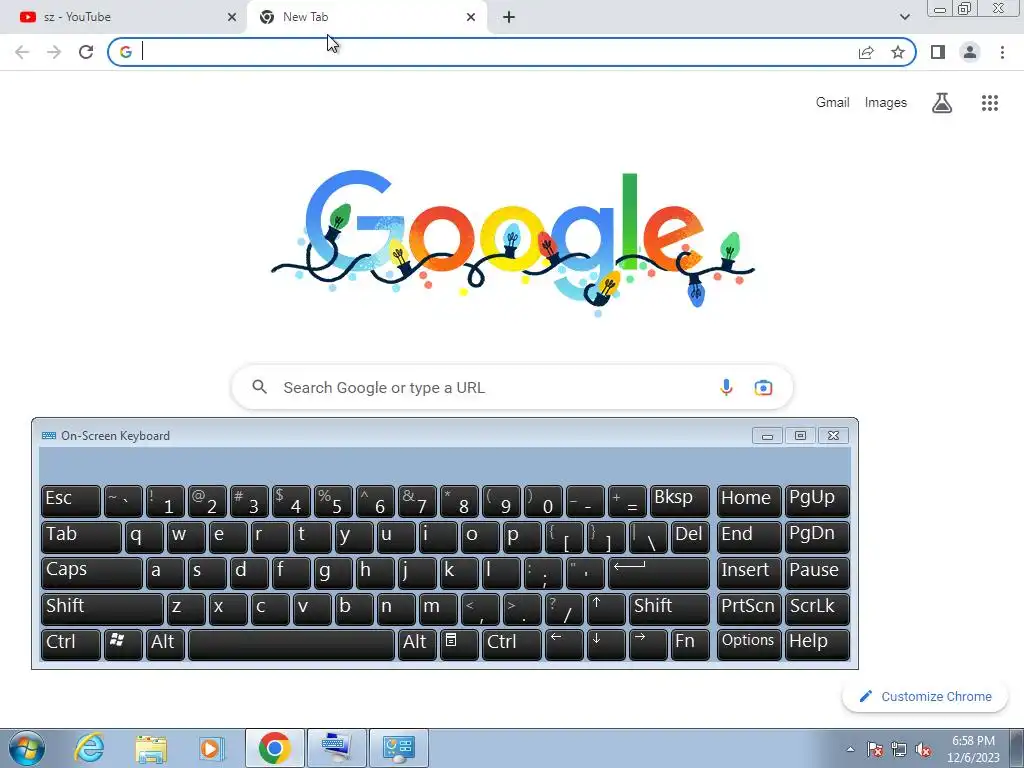Tap the Enter key on the on-screen keyboard
The width and height of the screenshot is (1024, 768).
point(659,572)
